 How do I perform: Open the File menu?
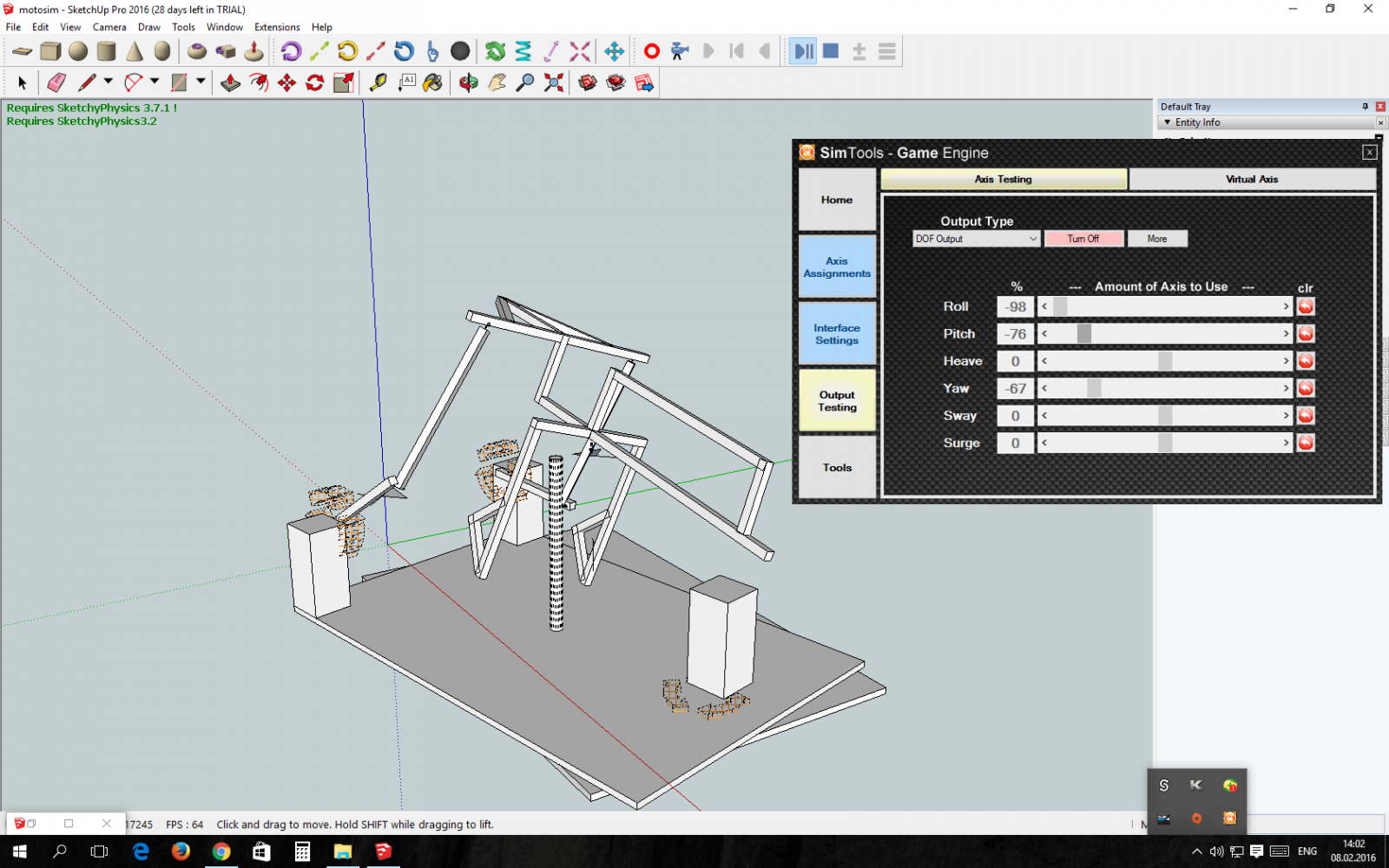[13, 27]
